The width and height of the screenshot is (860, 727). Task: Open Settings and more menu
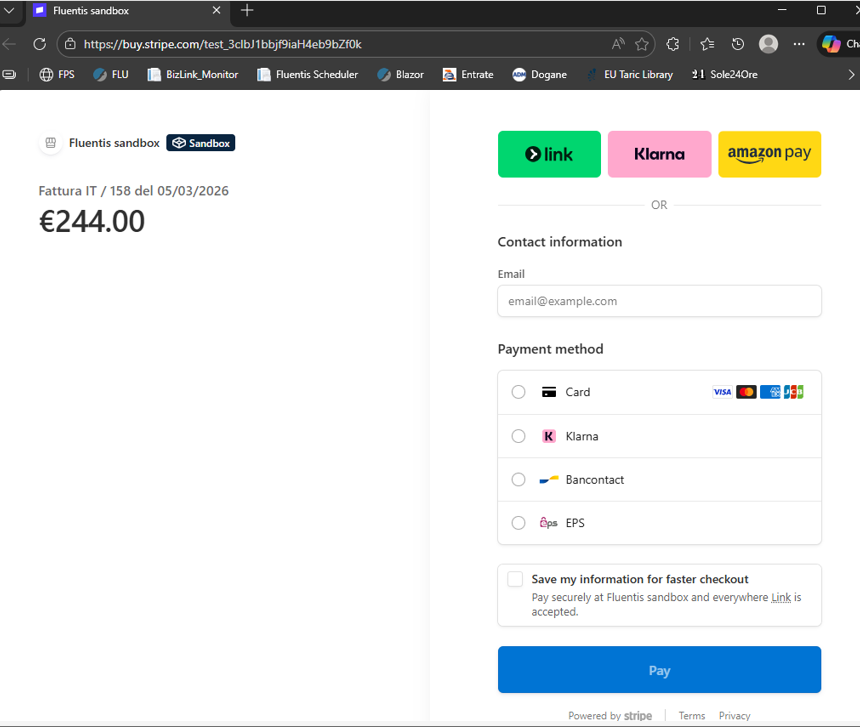pos(799,44)
